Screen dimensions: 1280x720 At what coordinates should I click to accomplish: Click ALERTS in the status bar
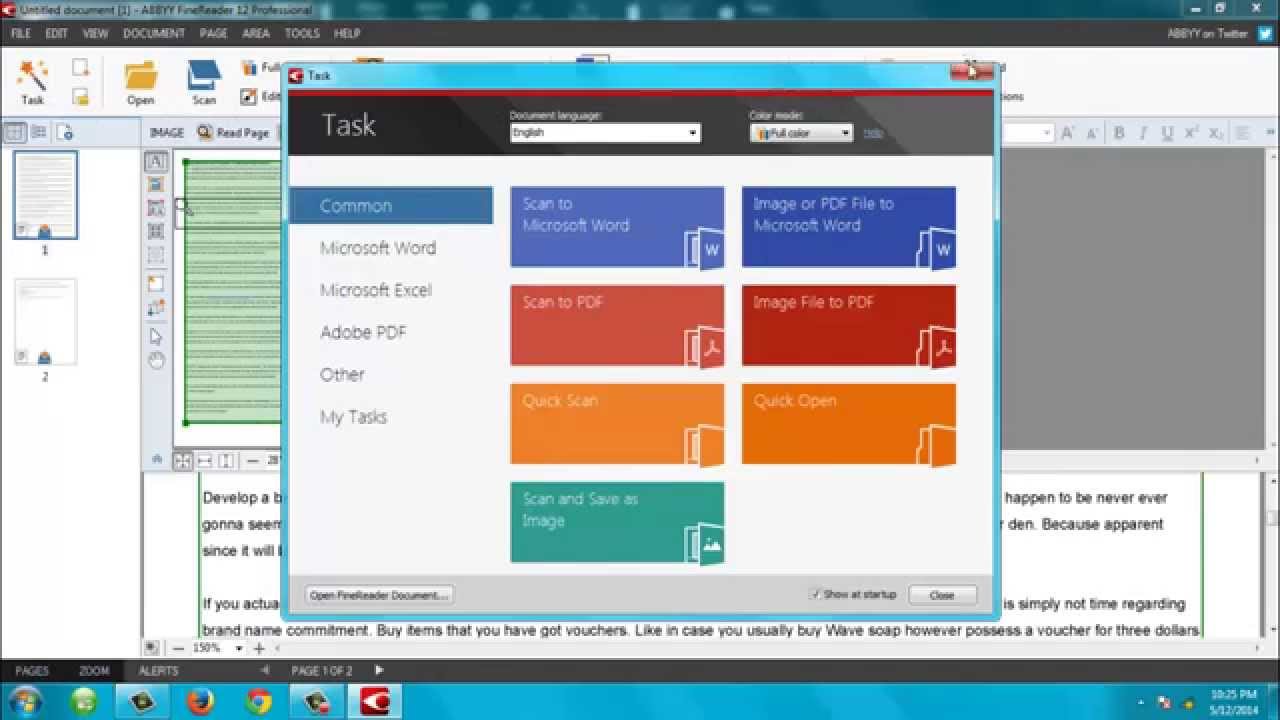tap(158, 670)
